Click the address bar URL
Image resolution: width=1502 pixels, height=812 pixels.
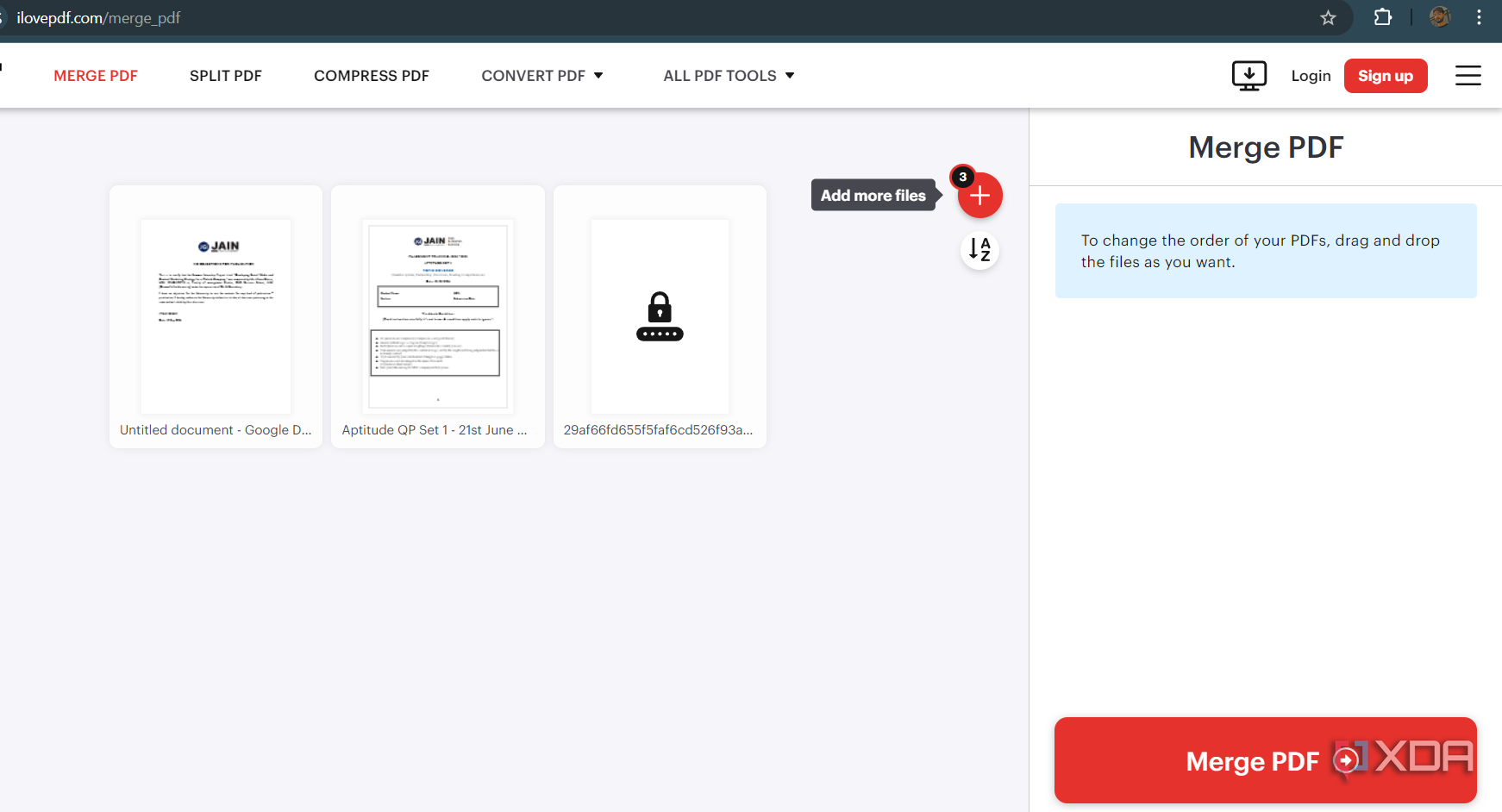(x=98, y=17)
